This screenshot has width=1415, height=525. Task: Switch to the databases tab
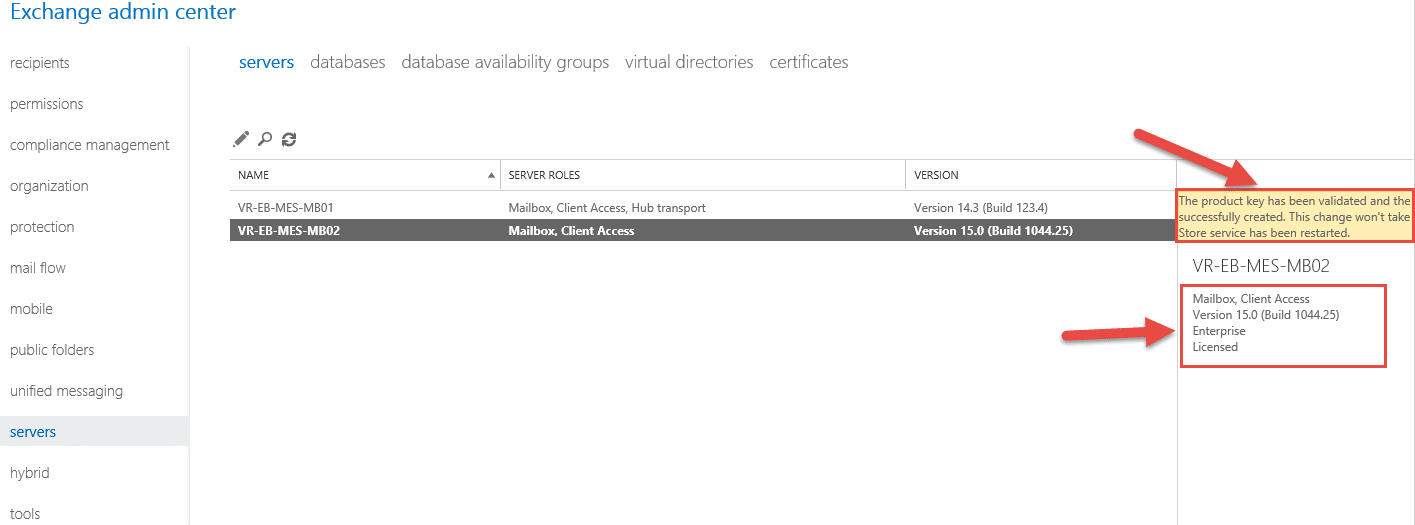point(347,62)
